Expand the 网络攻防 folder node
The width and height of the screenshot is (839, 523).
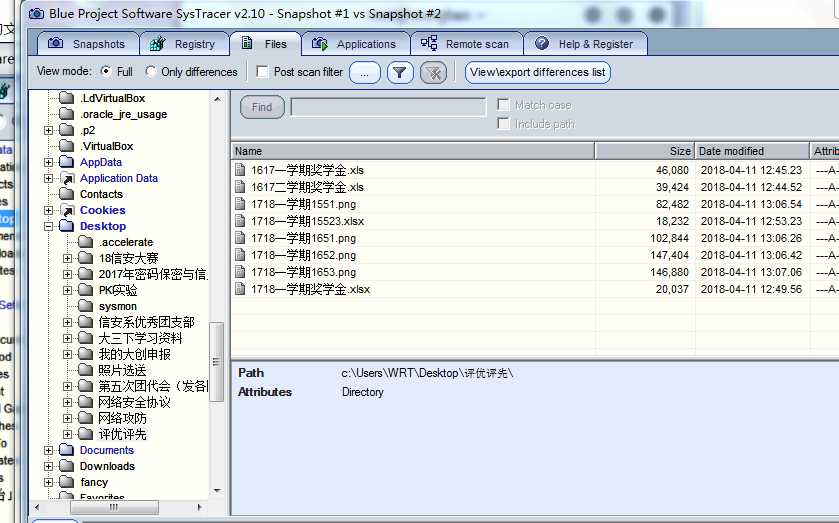point(67,418)
